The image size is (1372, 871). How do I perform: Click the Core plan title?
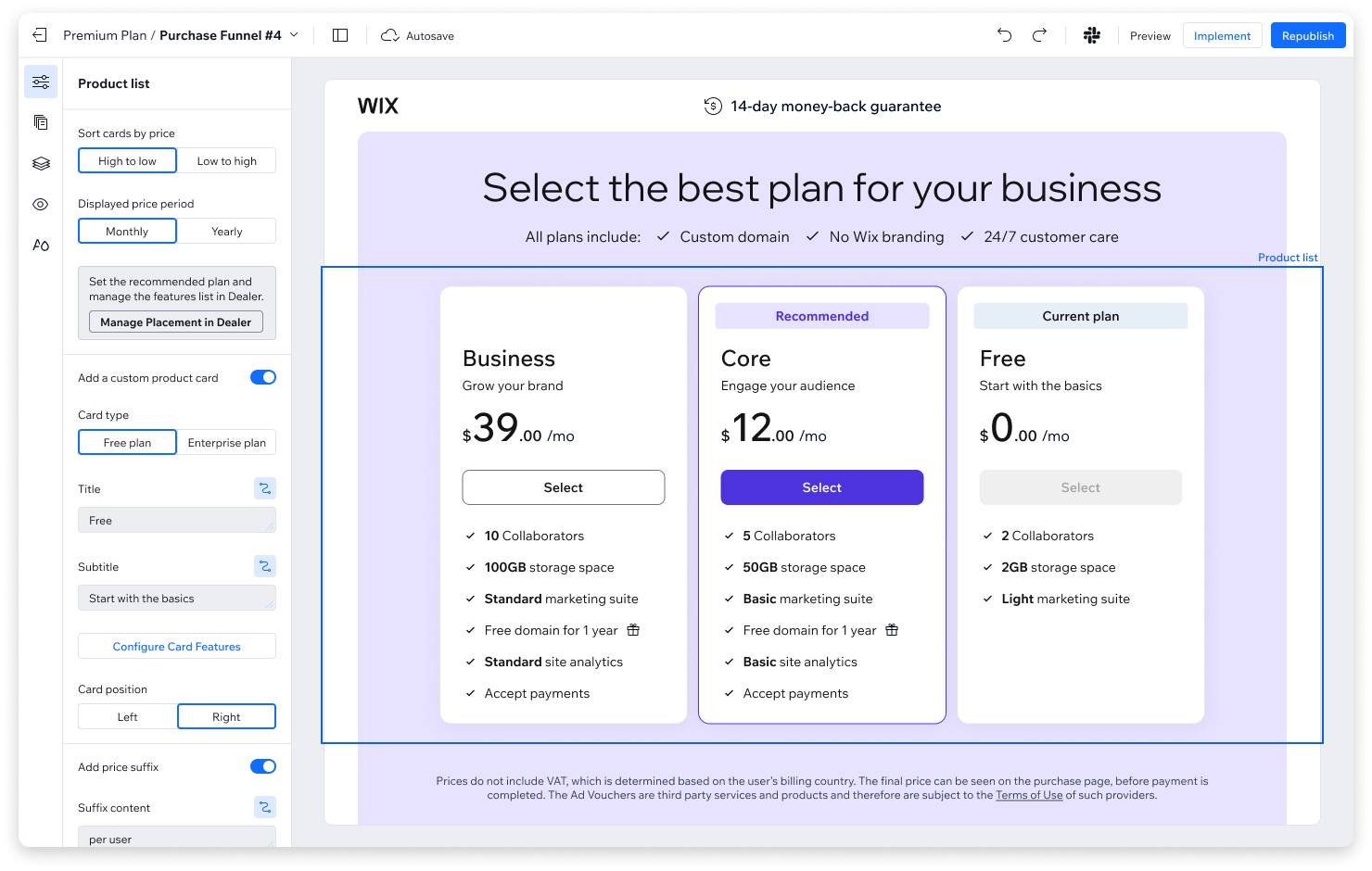click(746, 359)
